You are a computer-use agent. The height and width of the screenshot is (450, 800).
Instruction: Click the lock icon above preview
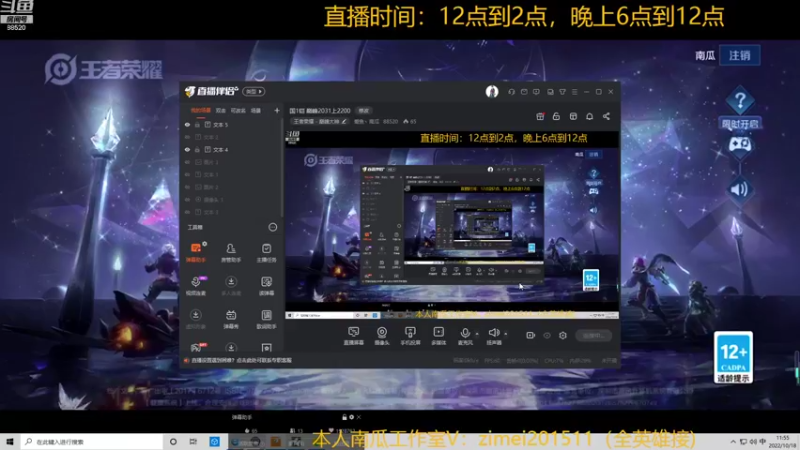pyautogui.click(x=556, y=116)
